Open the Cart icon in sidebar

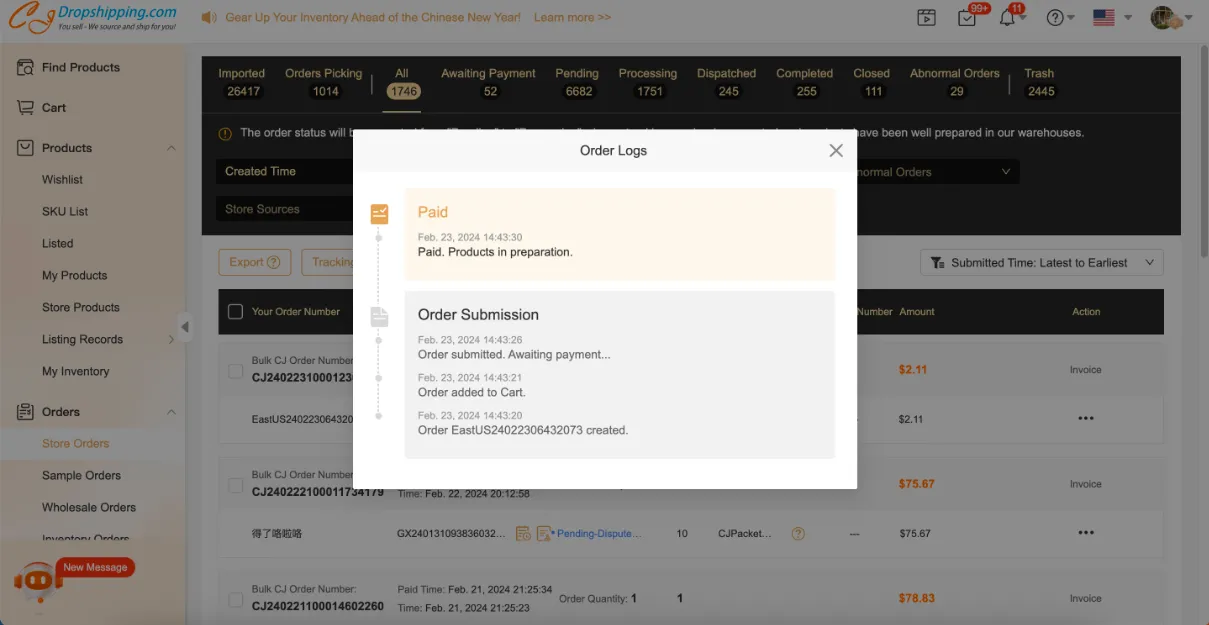(x=26, y=108)
